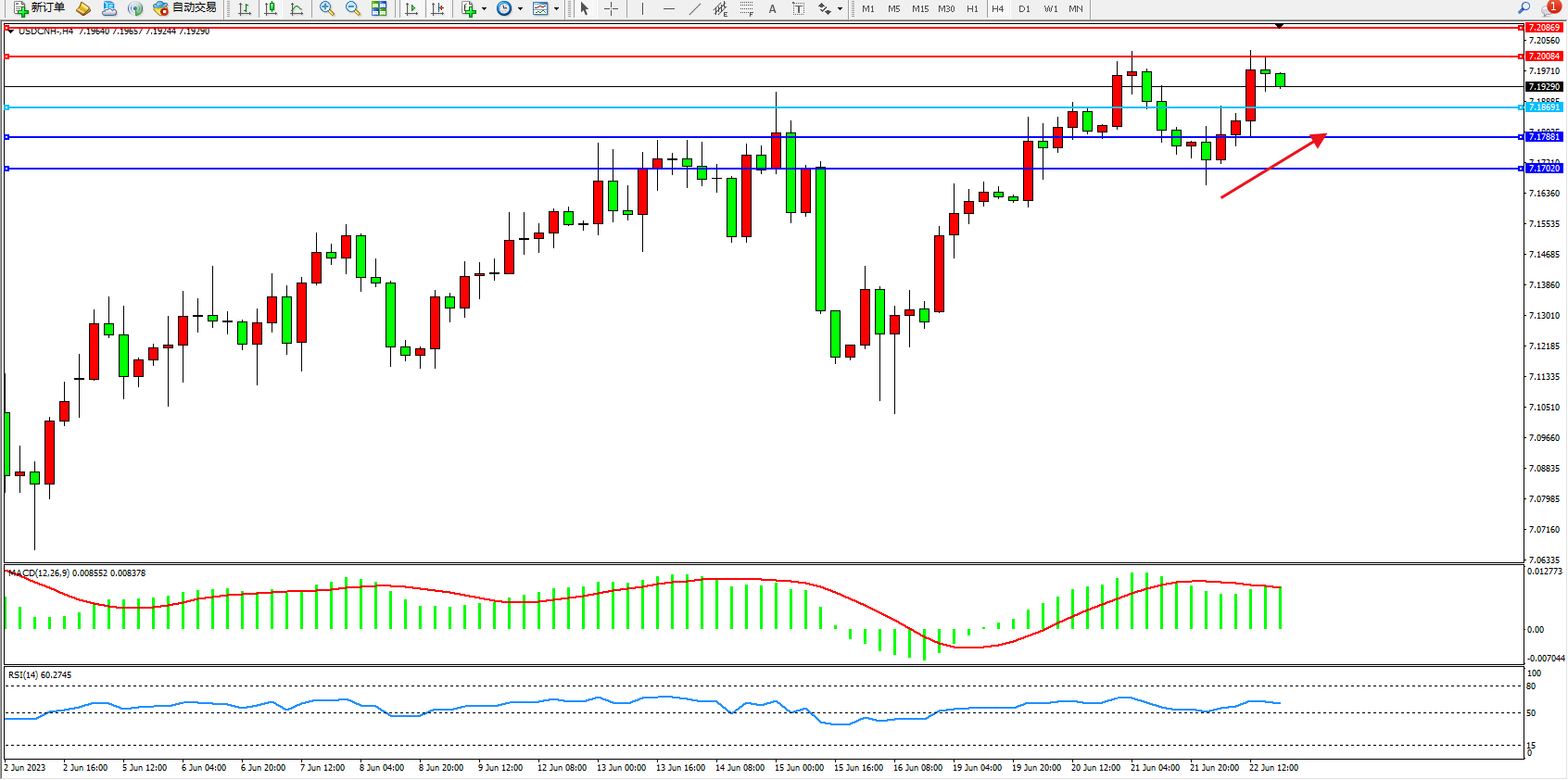Switch to the H1 timeframe
This screenshot has width=1568, height=780.
[x=972, y=8]
